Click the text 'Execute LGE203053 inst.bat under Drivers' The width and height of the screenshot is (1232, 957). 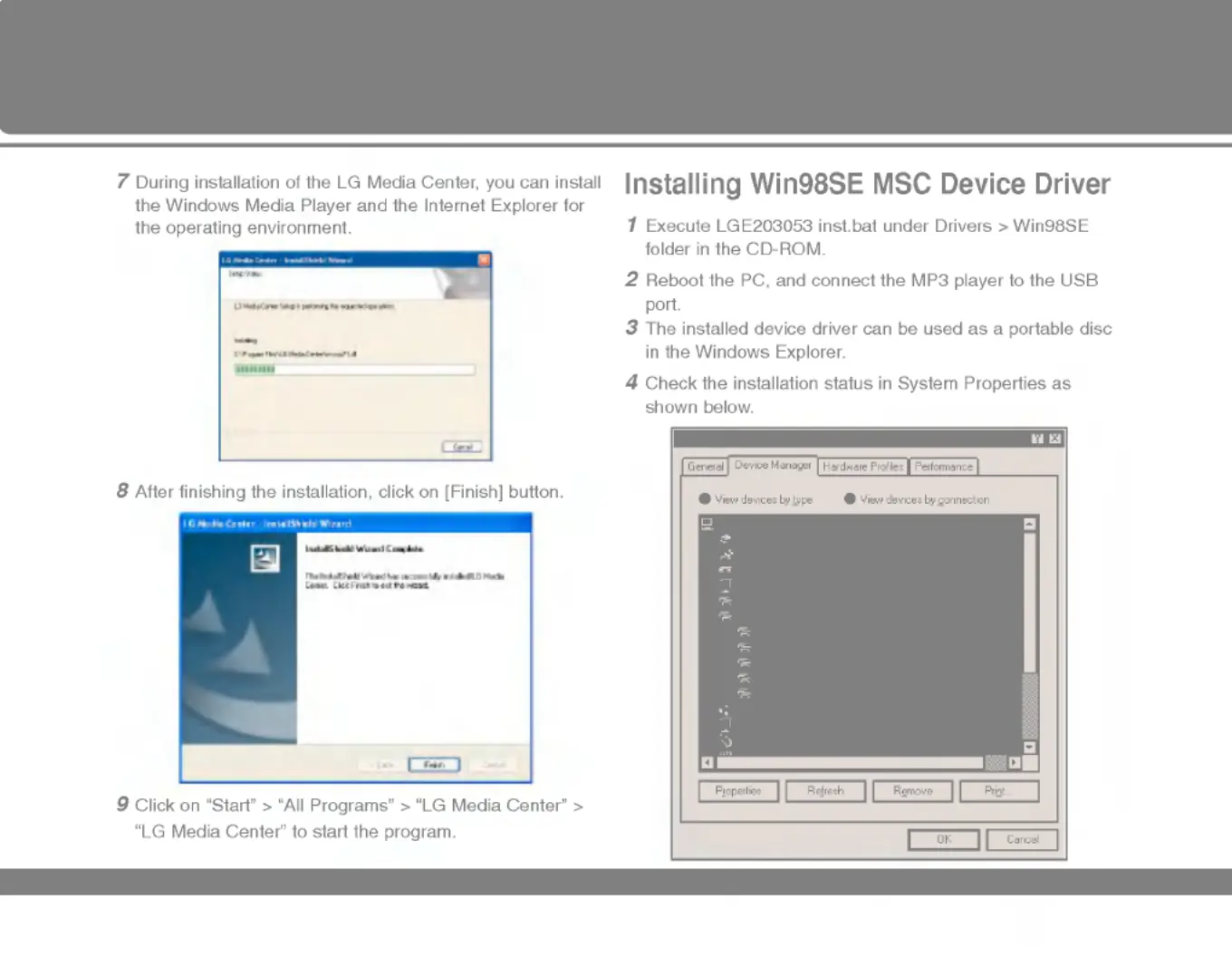819,226
